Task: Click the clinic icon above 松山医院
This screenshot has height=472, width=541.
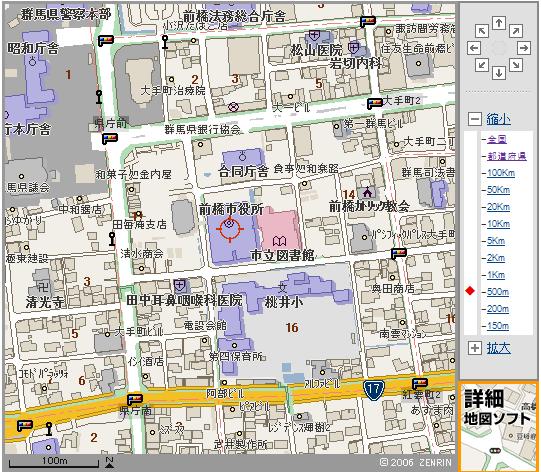Action: (314, 35)
